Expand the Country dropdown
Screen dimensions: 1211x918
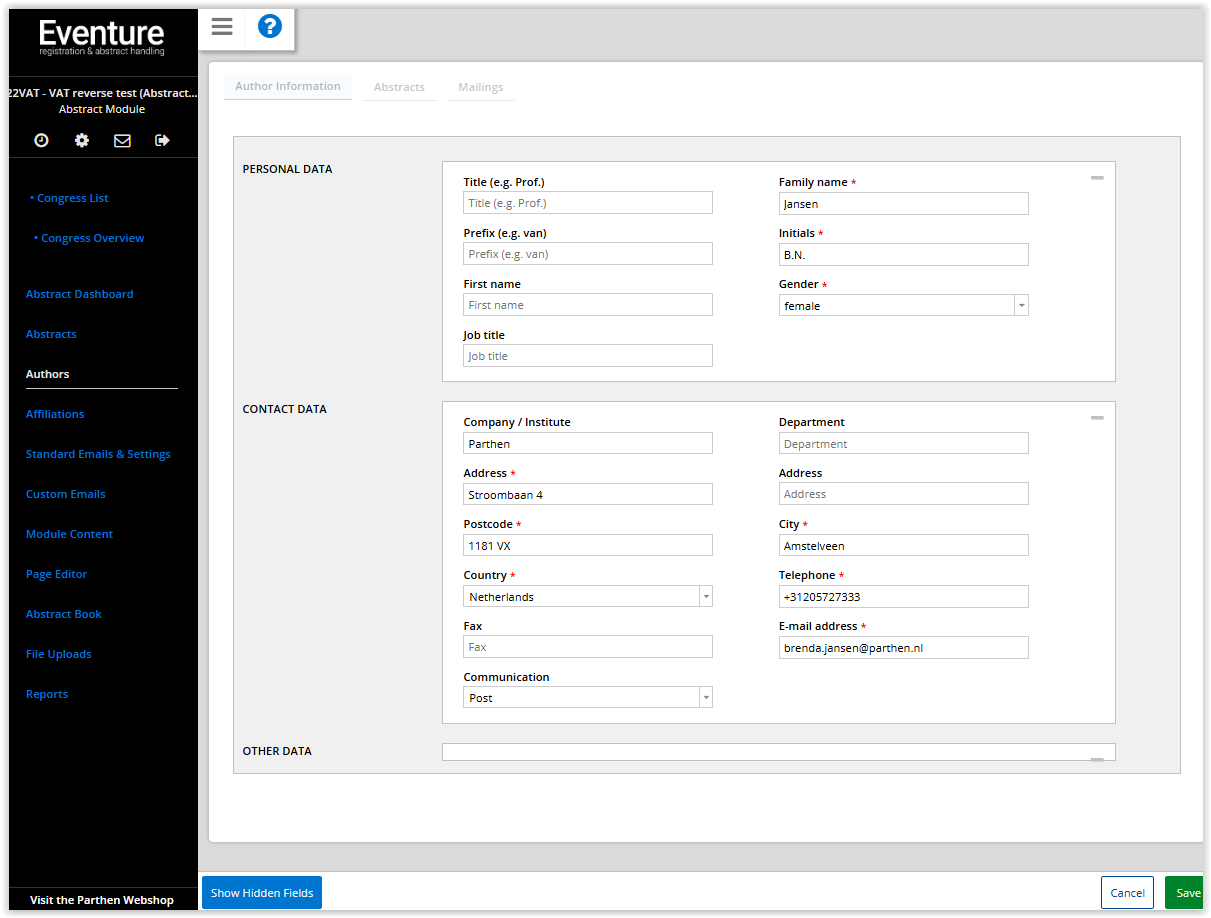(x=705, y=597)
